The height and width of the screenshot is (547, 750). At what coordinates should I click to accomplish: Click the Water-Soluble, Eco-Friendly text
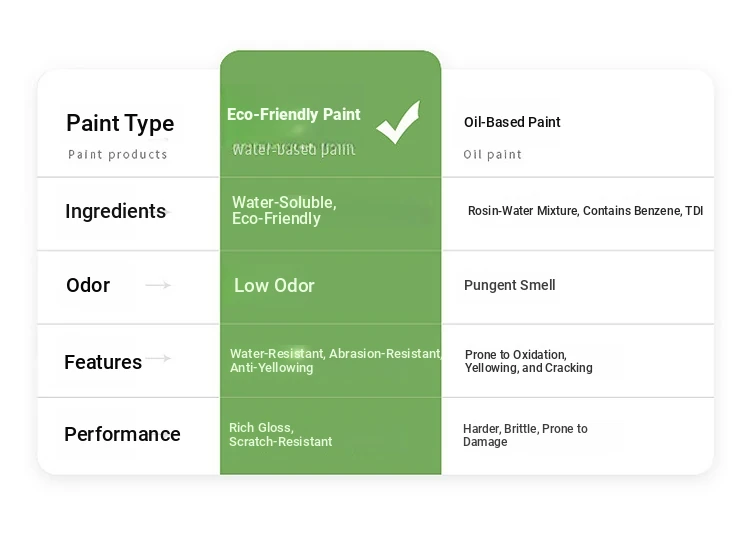(284, 210)
